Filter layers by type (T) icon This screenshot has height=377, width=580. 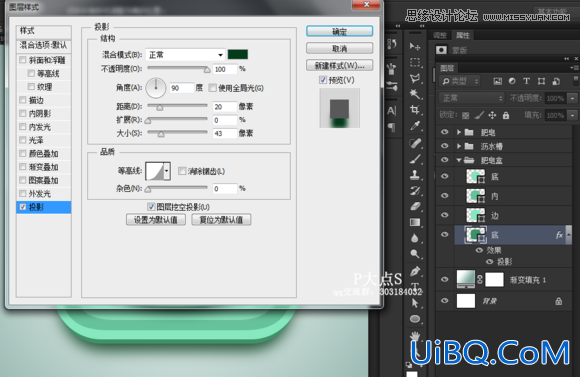[526, 81]
